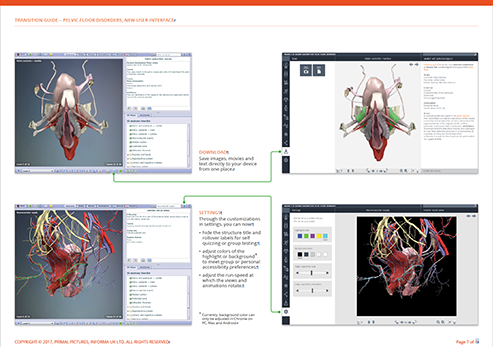Switch to 3D Views tab in top-left window
The image size is (493, 360).
pos(132,115)
